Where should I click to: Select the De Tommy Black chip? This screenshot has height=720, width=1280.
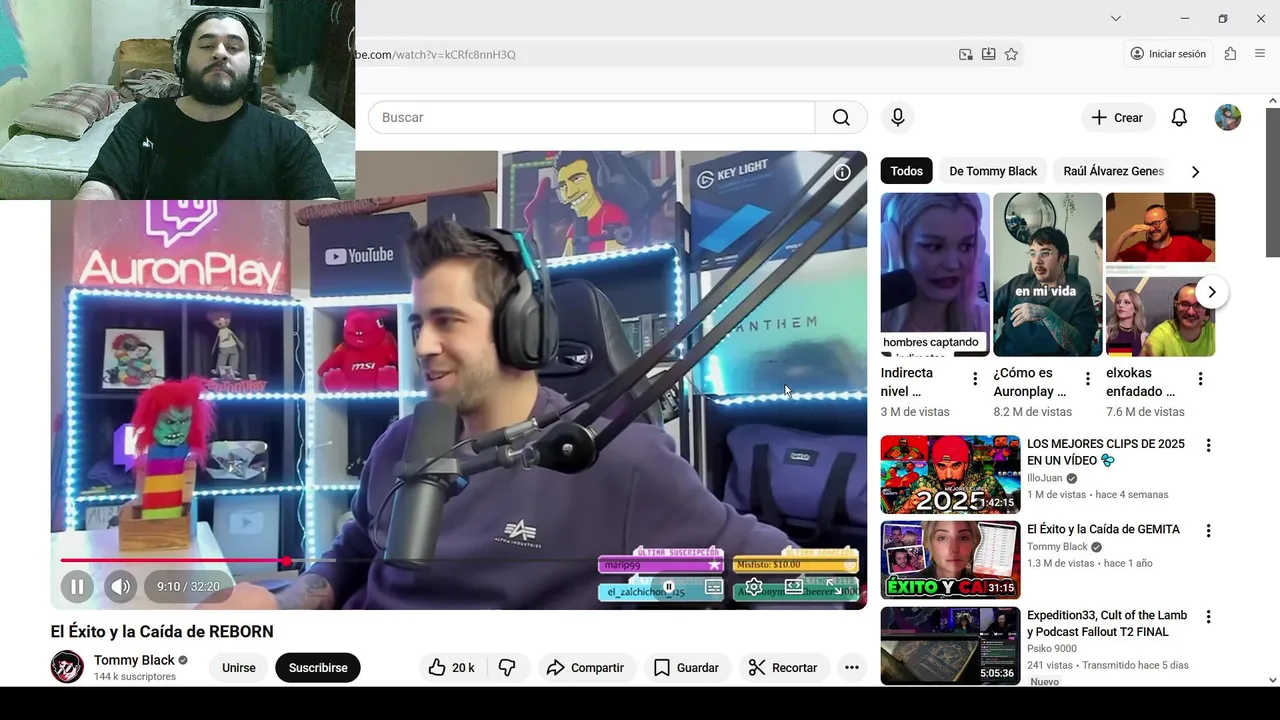[x=993, y=171]
